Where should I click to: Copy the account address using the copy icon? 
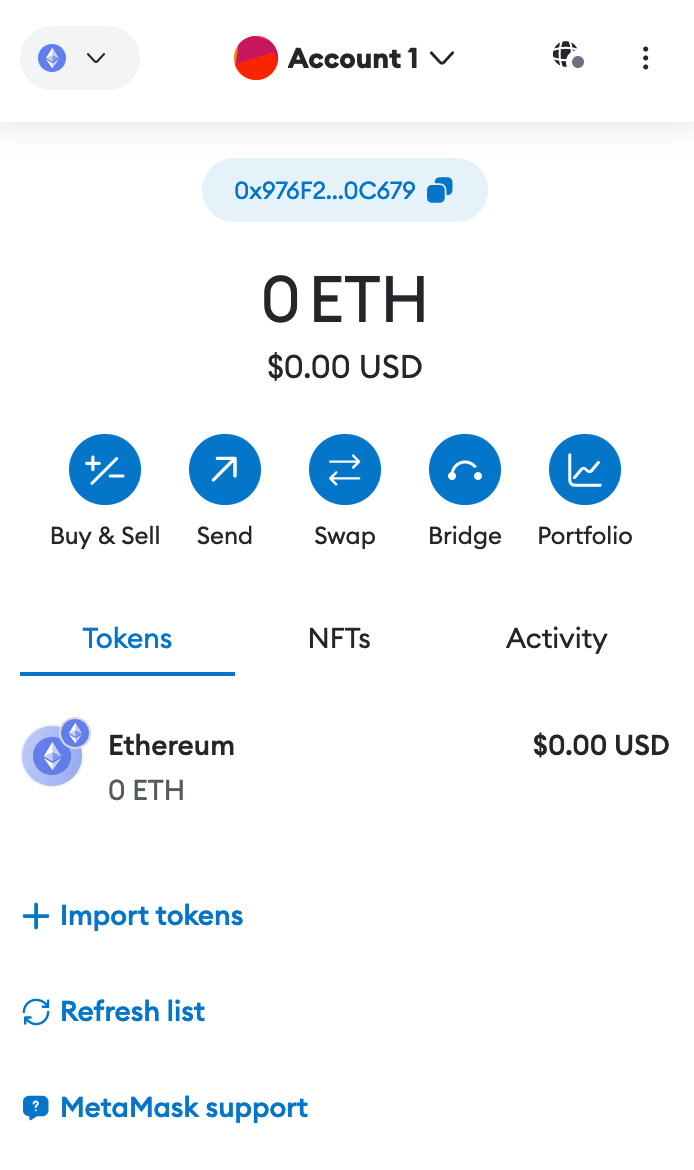[x=440, y=190]
